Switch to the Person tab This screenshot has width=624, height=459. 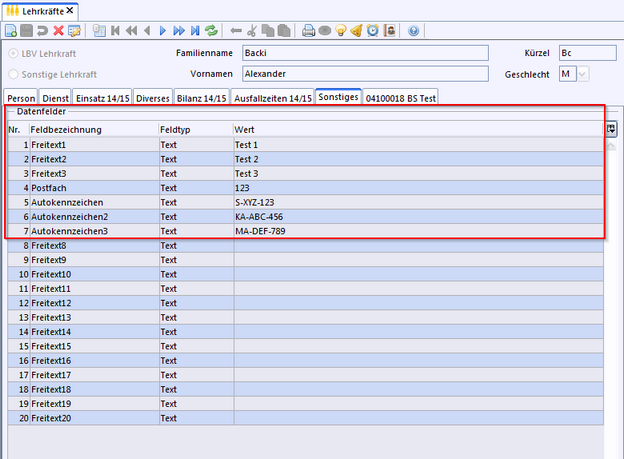[x=21, y=97]
